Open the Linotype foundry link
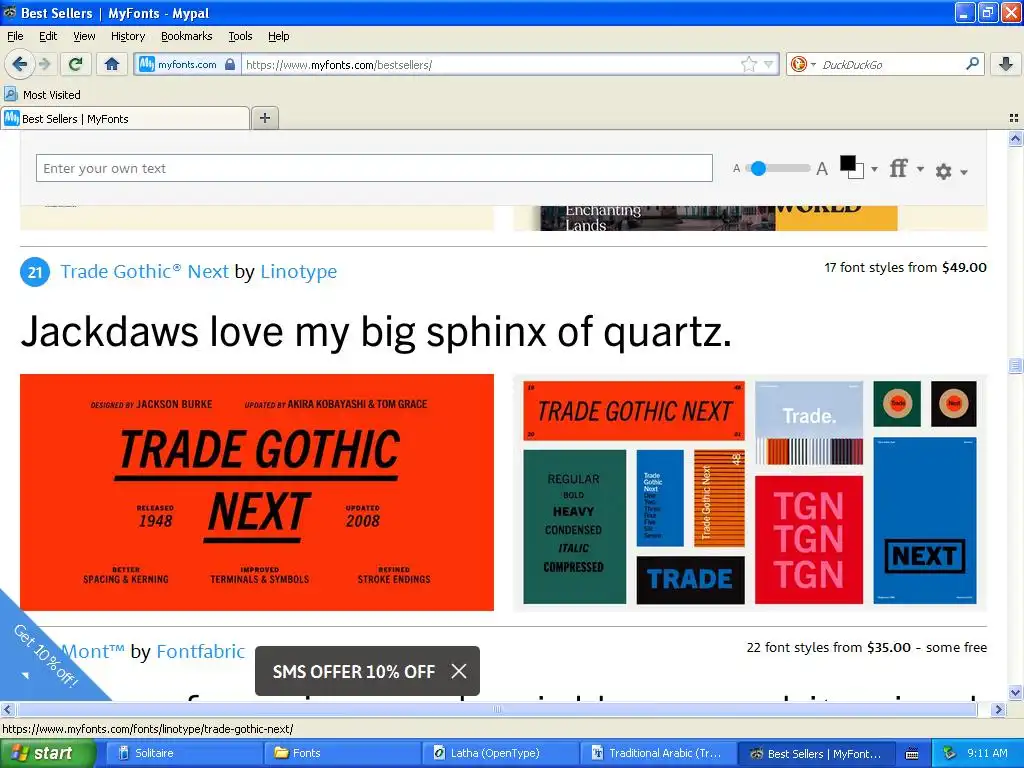This screenshot has width=1024, height=768. [298, 271]
